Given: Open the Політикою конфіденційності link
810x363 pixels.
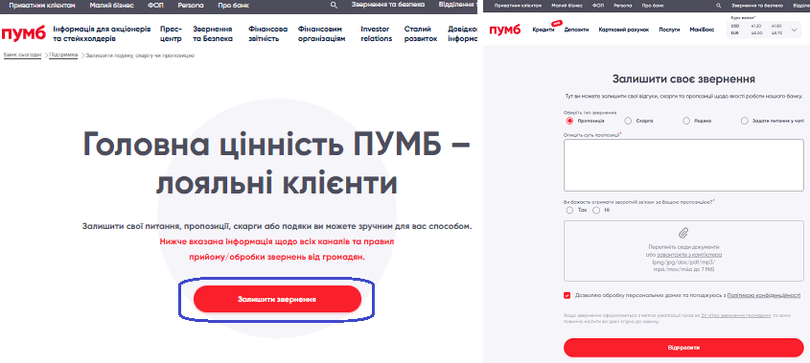Looking at the screenshot, I should [x=764, y=295].
